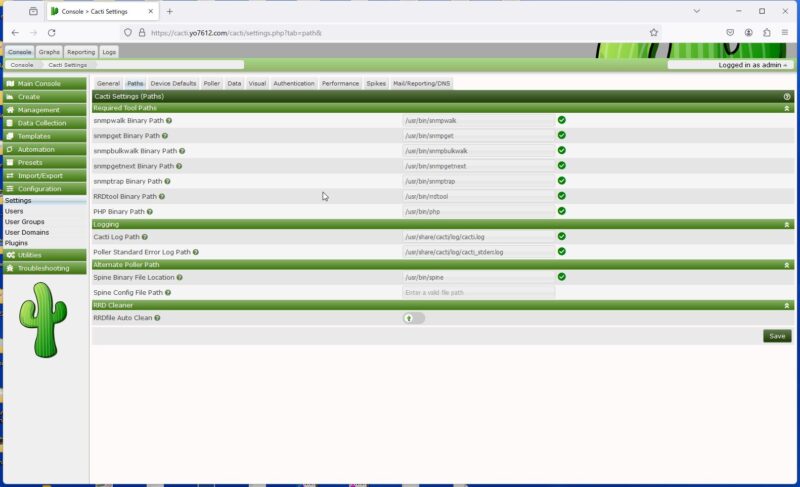This screenshot has width=800, height=487.
Task: Go back with browser back arrow
Action: coord(15,33)
